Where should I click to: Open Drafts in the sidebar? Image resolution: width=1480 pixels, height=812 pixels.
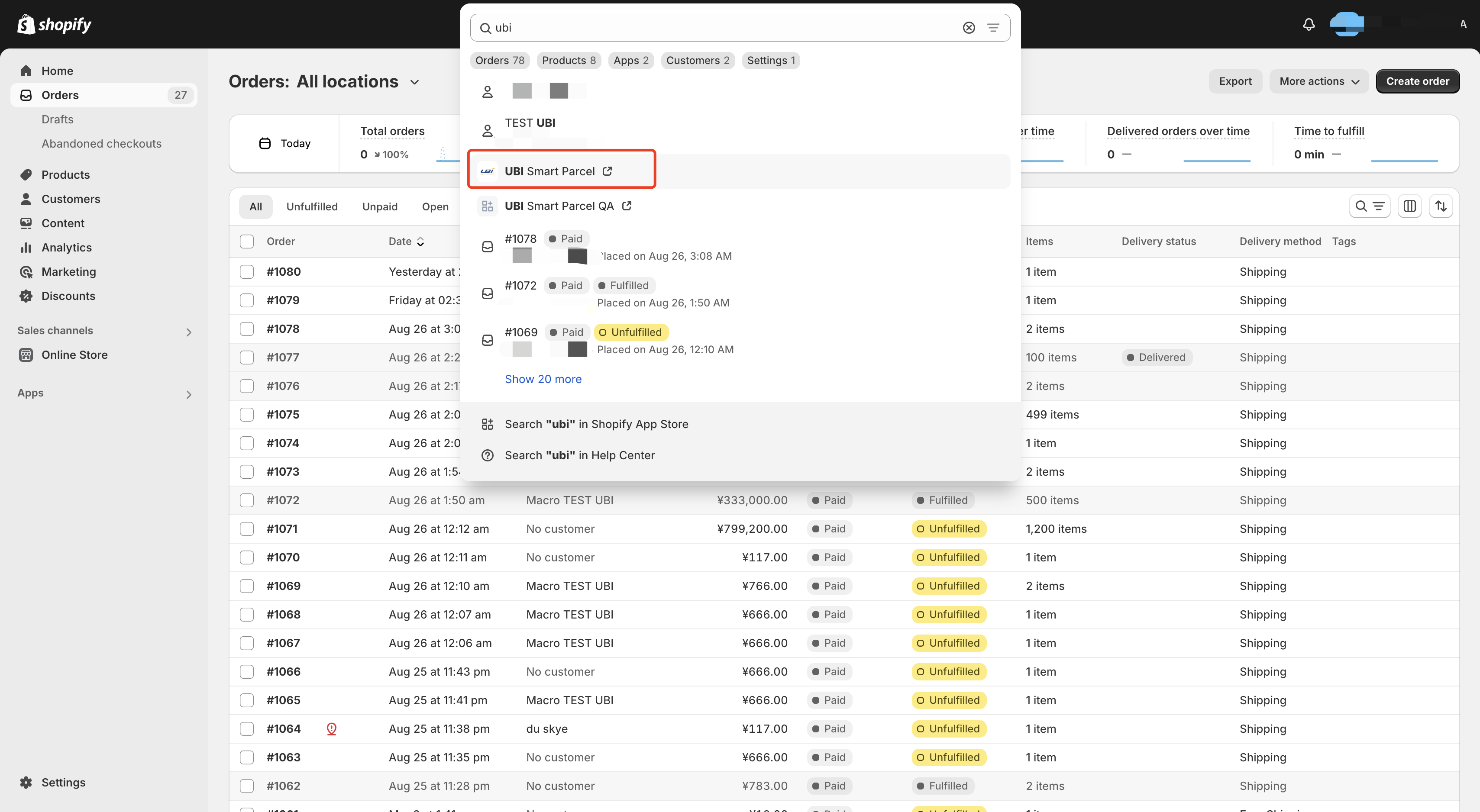pos(58,119)
